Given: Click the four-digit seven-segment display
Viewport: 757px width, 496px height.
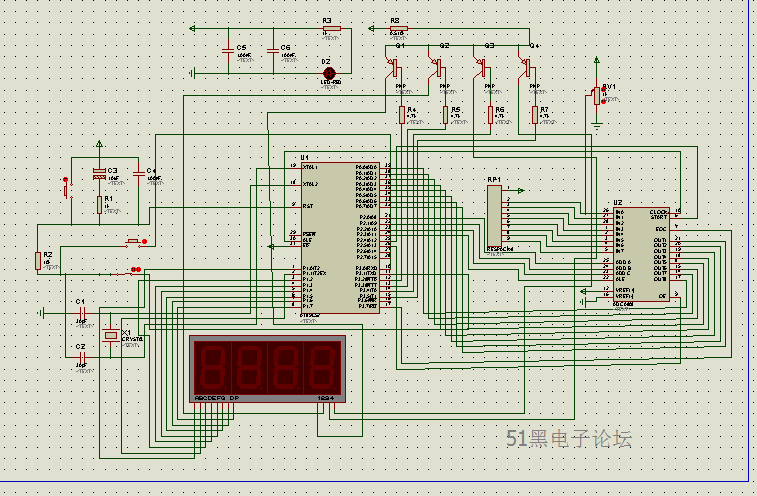Looking at the screenshot, I should click(x=267, y=369).
